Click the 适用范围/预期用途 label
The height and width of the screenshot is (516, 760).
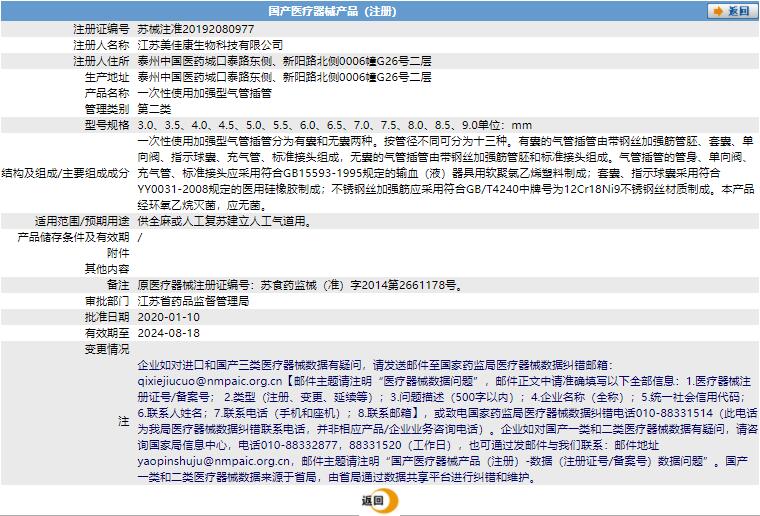pos(82,221)
